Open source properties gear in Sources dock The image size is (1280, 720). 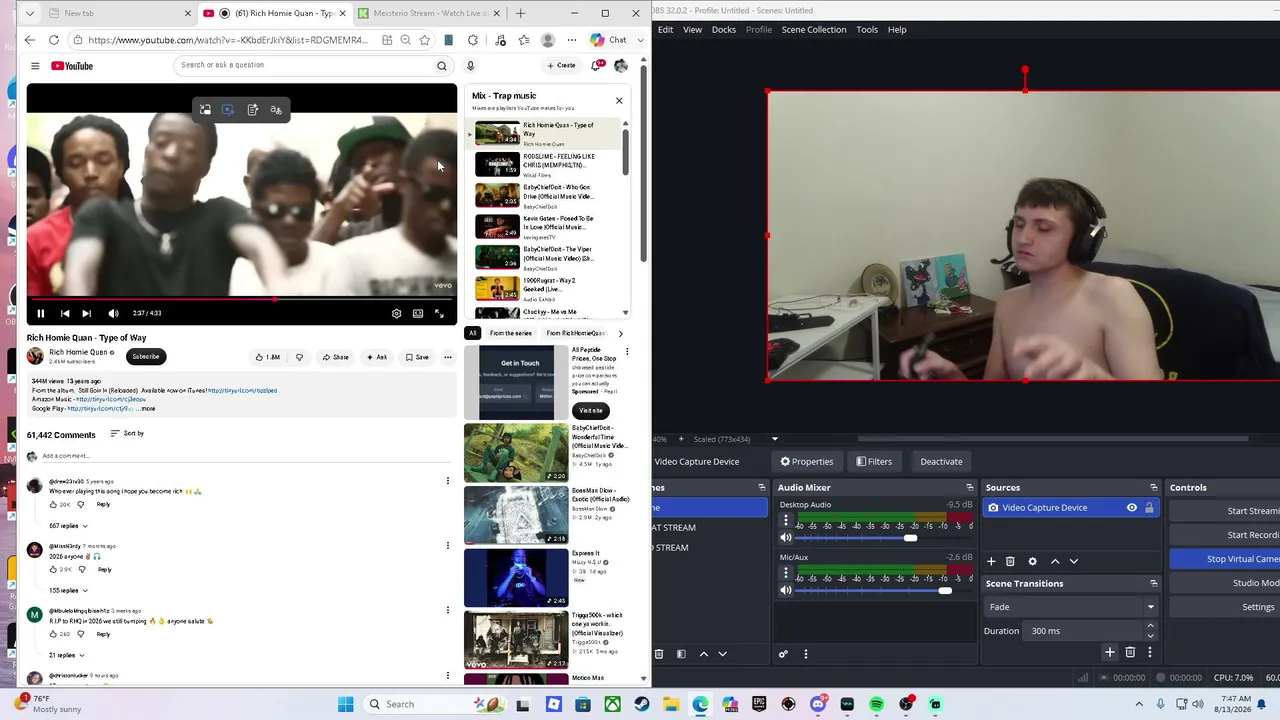[x=1033, y=561]
